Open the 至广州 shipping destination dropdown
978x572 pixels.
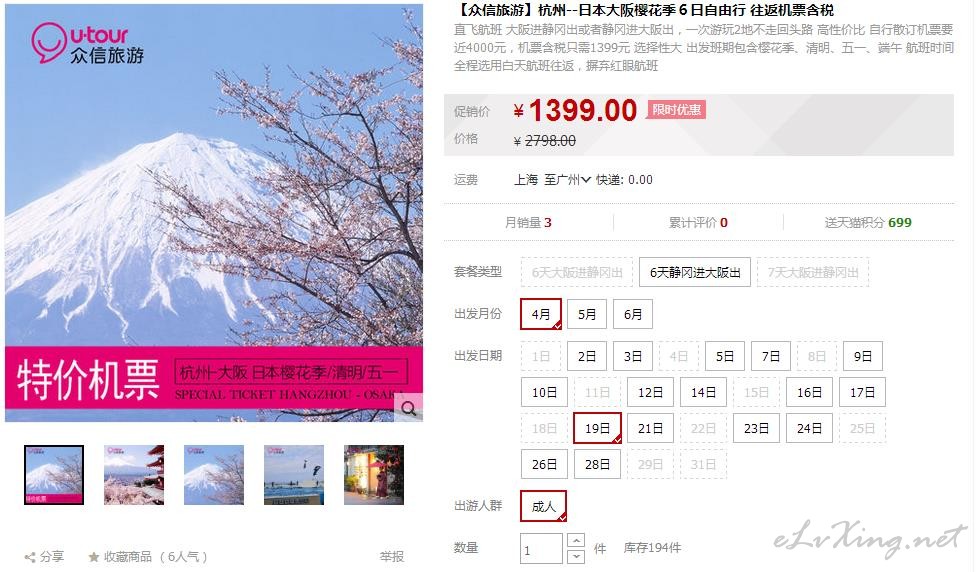click(x=567, y=180)
